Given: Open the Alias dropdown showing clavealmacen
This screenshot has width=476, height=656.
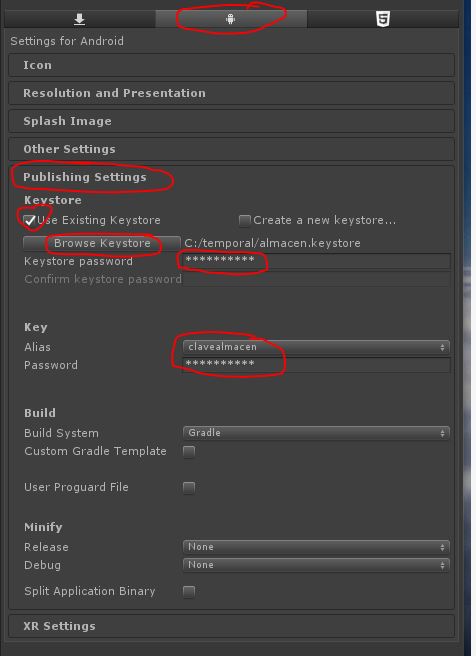Looking at the screenshot, I should coord(316,347).
